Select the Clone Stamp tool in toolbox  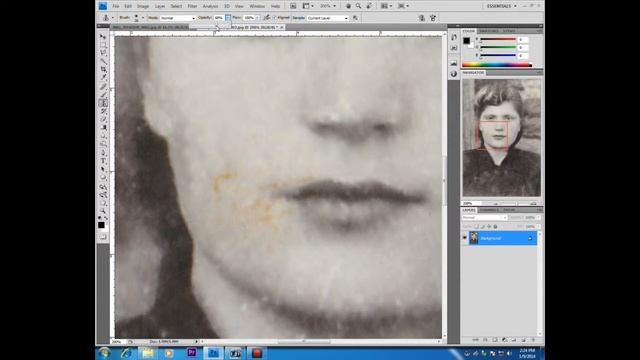(103, 103)
